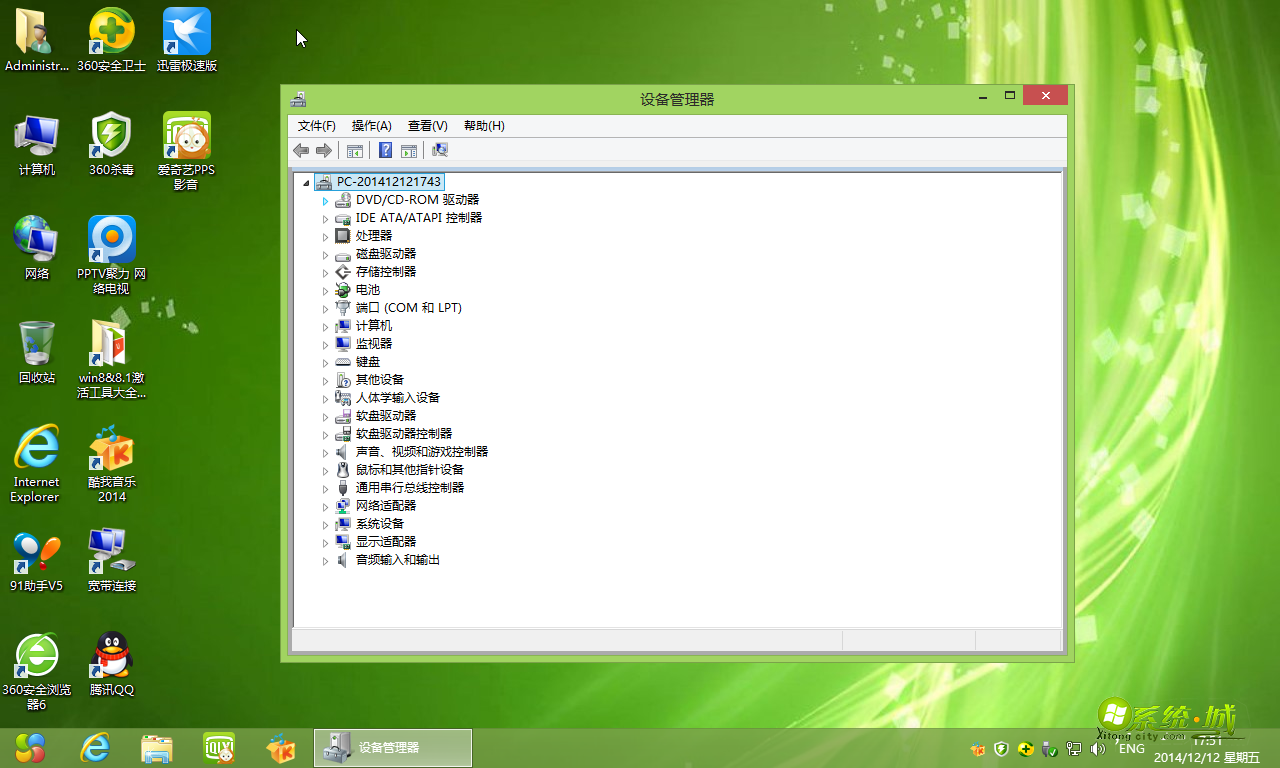Image resolution: width=1280 pixels, height=768 pixels.
Task: Click the Help toolbar icon with question mark
Action: pyautogui.click(x=385, y=150)
